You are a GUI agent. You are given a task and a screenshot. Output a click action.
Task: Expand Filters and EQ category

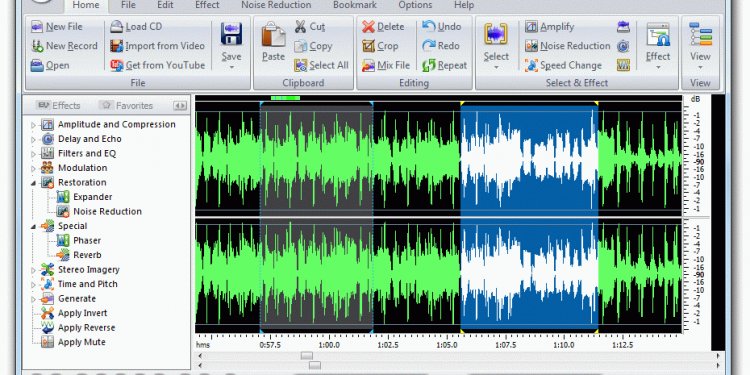(33, 154)
